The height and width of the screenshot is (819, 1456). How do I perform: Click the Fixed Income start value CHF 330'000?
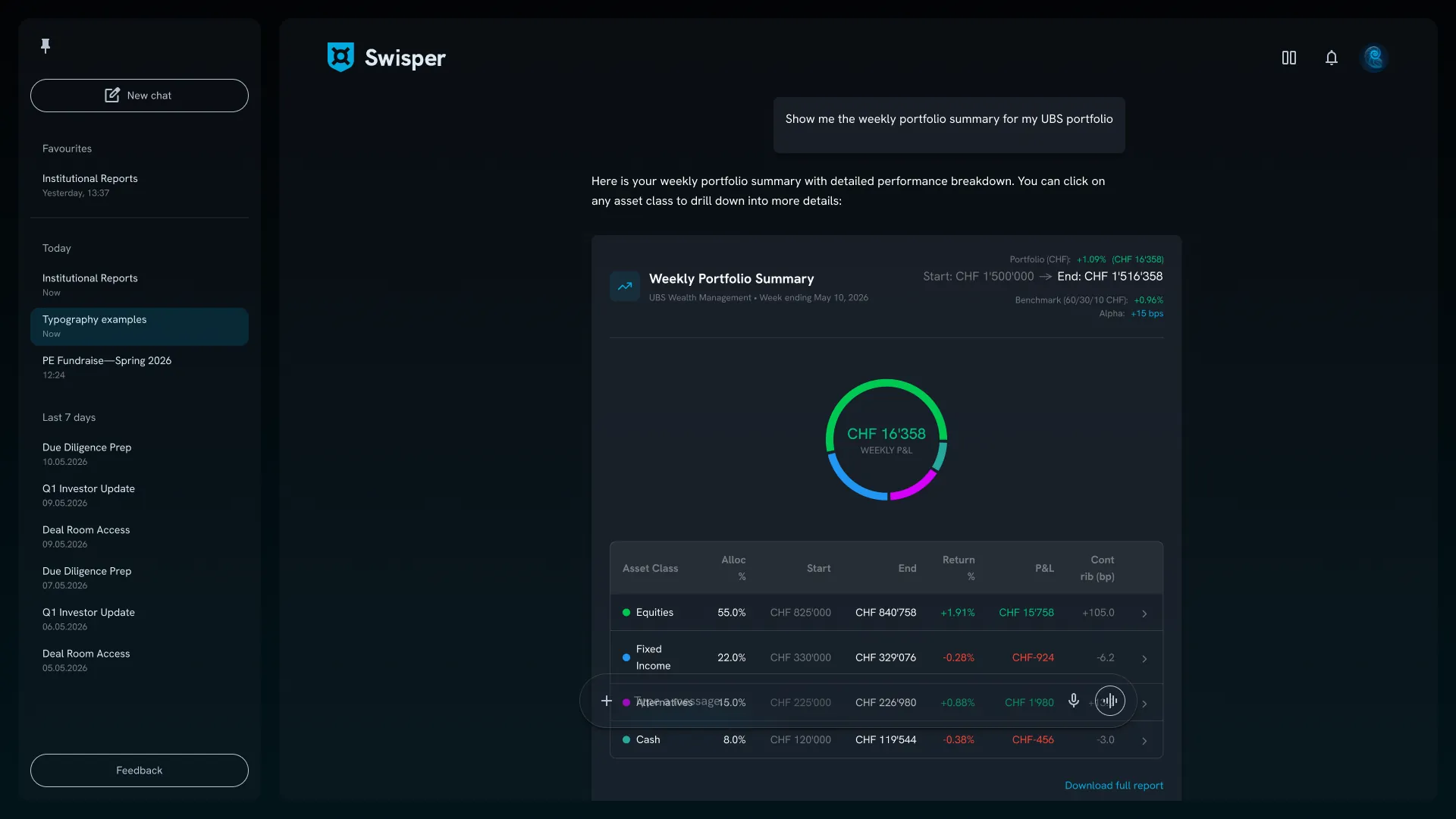[x=801, y=657]
